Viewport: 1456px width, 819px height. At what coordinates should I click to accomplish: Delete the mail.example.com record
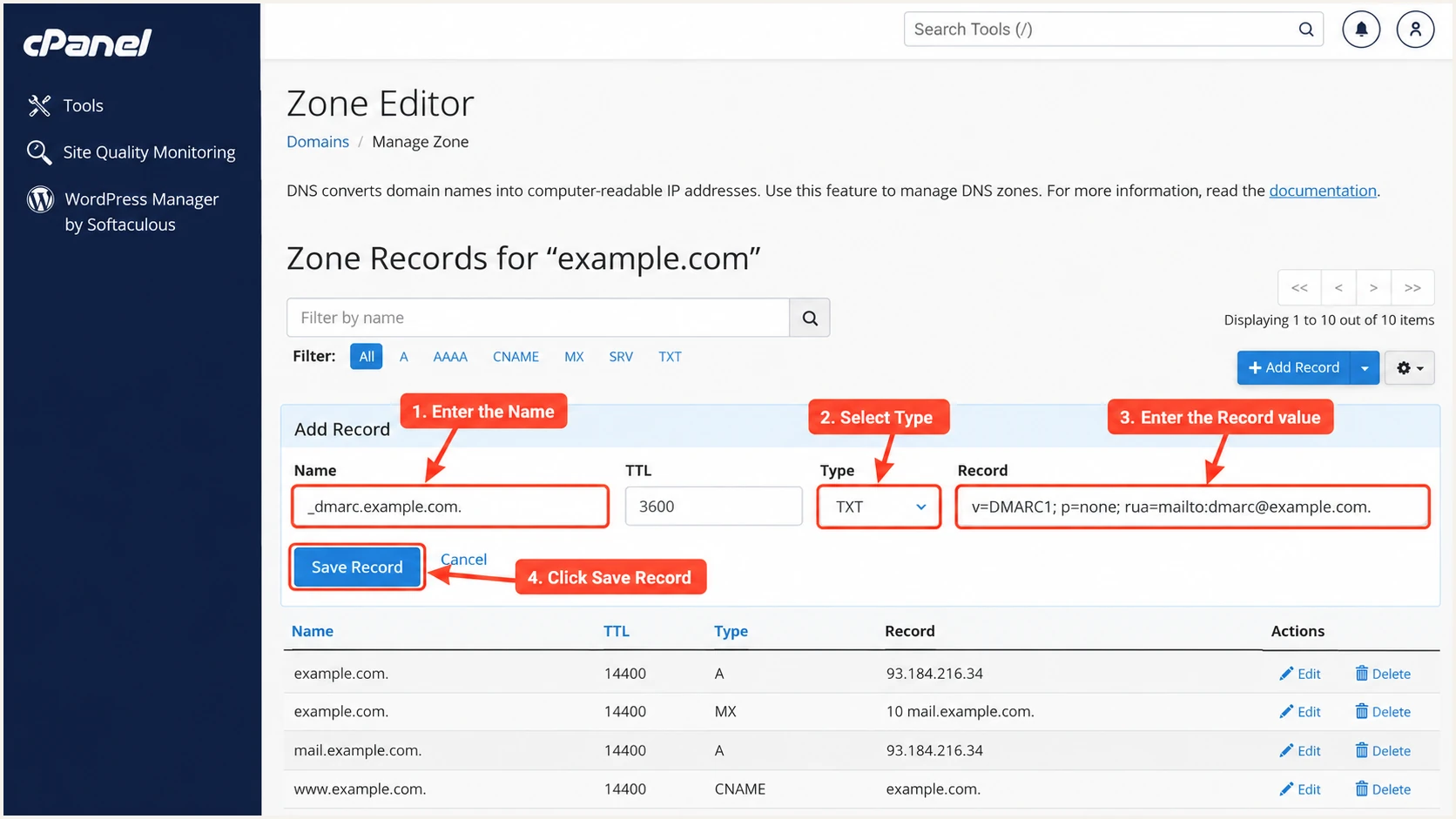coord(1383,751)
